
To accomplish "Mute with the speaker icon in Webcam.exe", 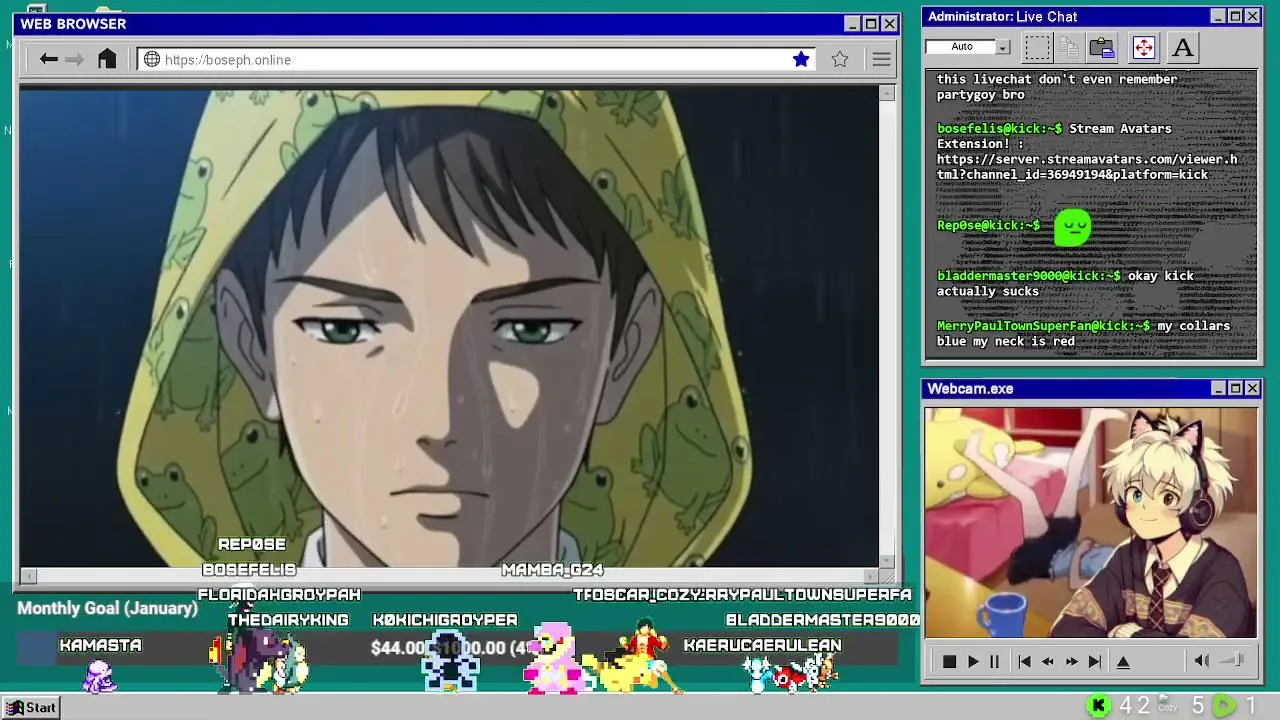I will click(1201, 660).
